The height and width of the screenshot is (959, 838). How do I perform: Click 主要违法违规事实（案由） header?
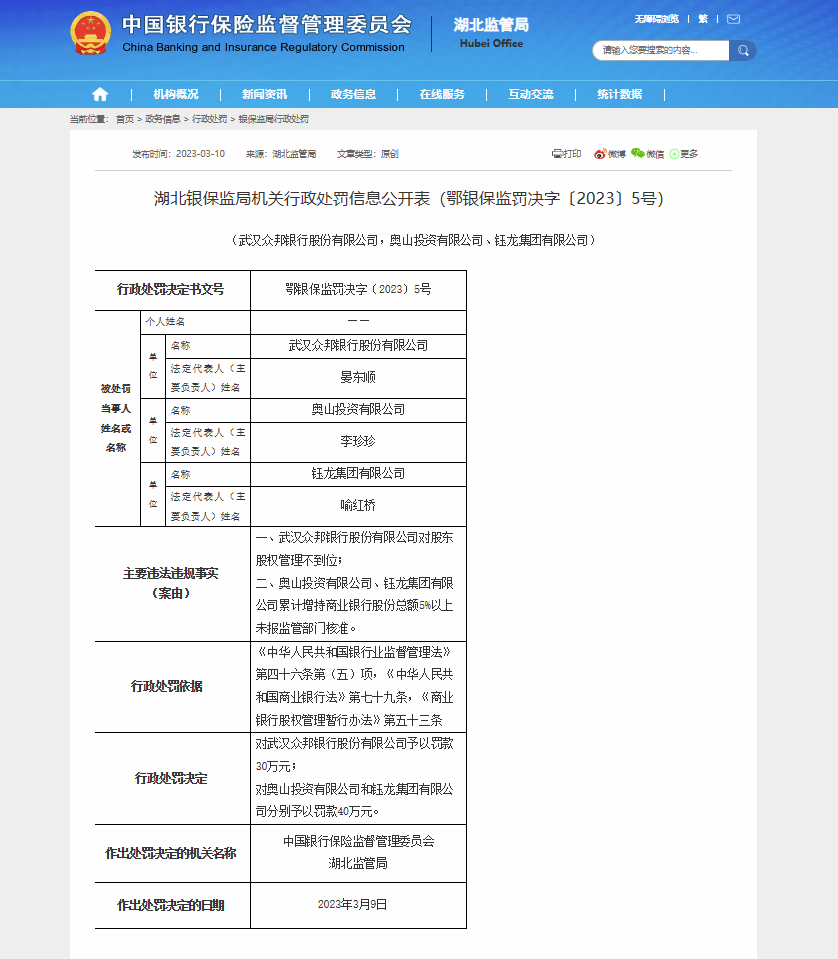coord(172,583)
